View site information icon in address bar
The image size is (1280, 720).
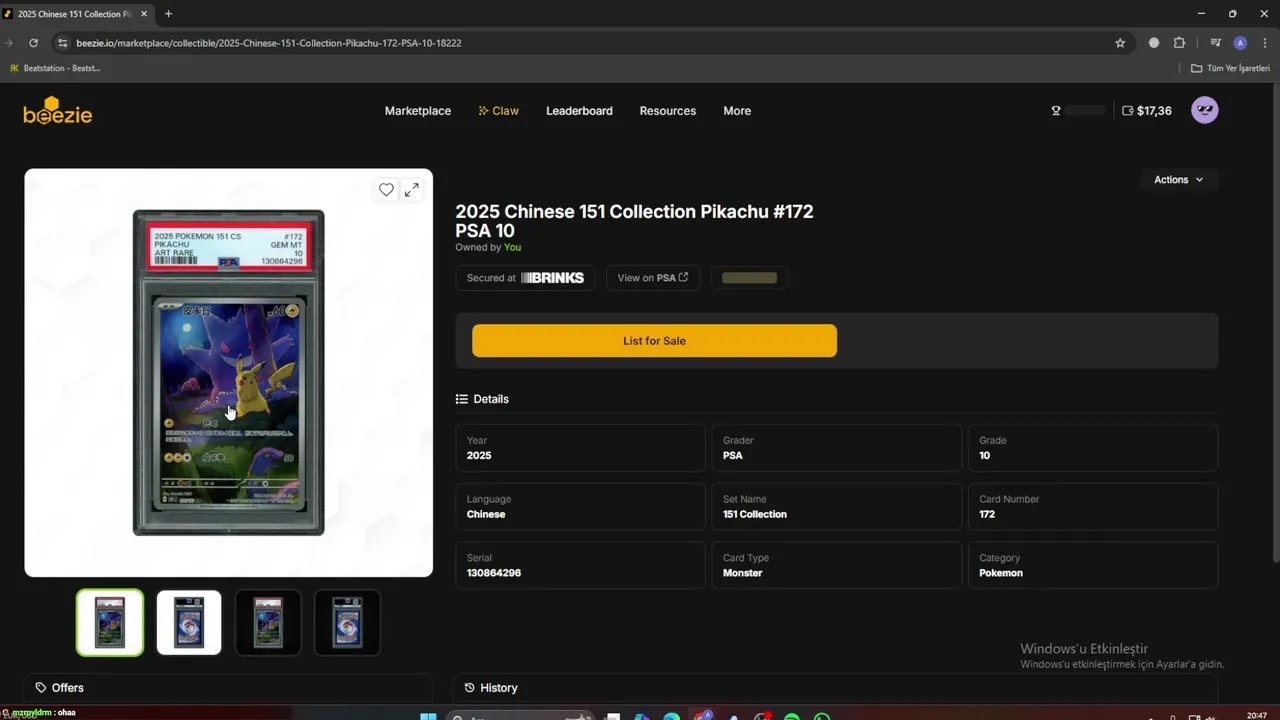[x=62, y=43]
